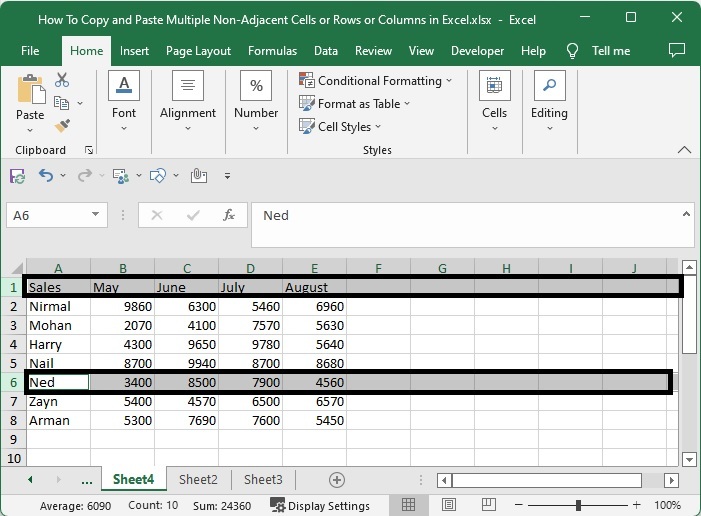Open the Formulas ribbon tab
This screenshot has height=516, width=701.
coord(272,51)
